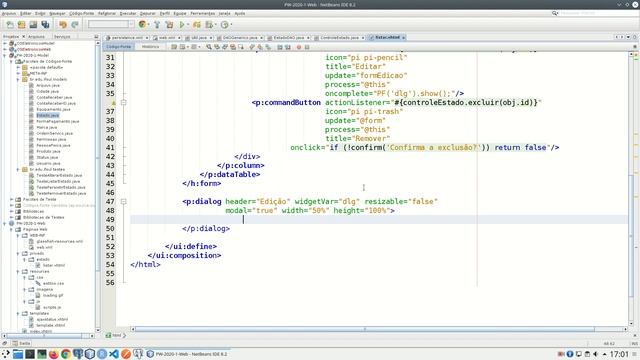Collapse the p:commandButton code fold at line 36
The width and height of the screenshot is (640, 360).
pyautogui.click(x=123, y=102)
